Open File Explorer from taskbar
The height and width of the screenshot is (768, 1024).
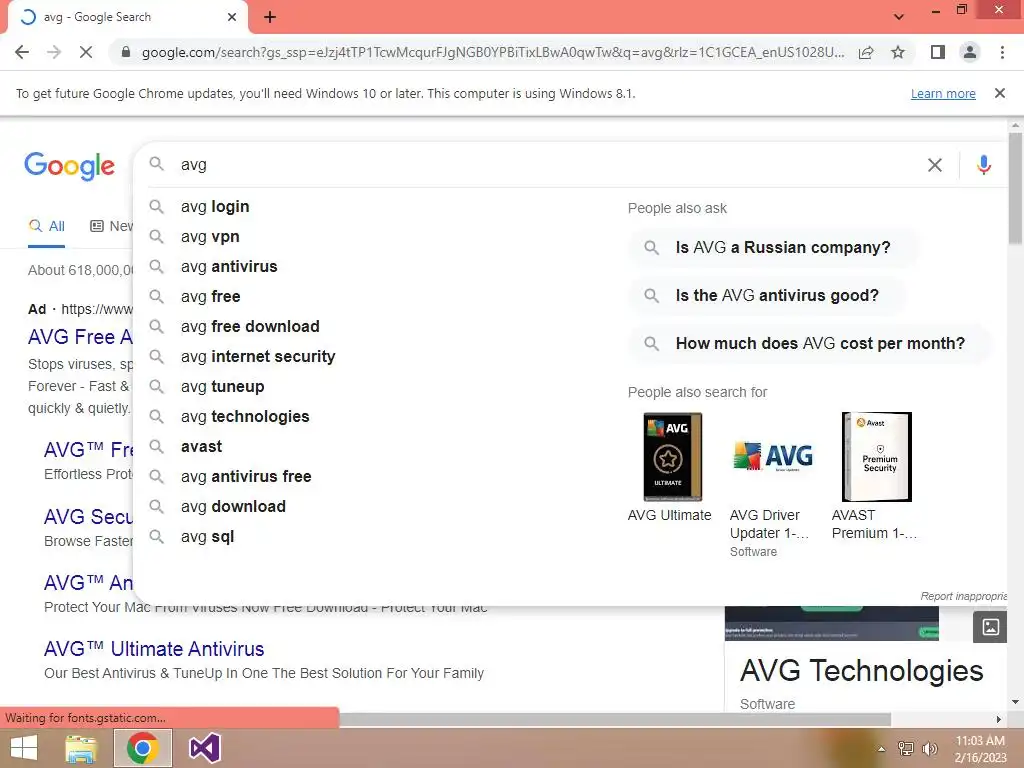pyautogui.click(x=81, y=748)
